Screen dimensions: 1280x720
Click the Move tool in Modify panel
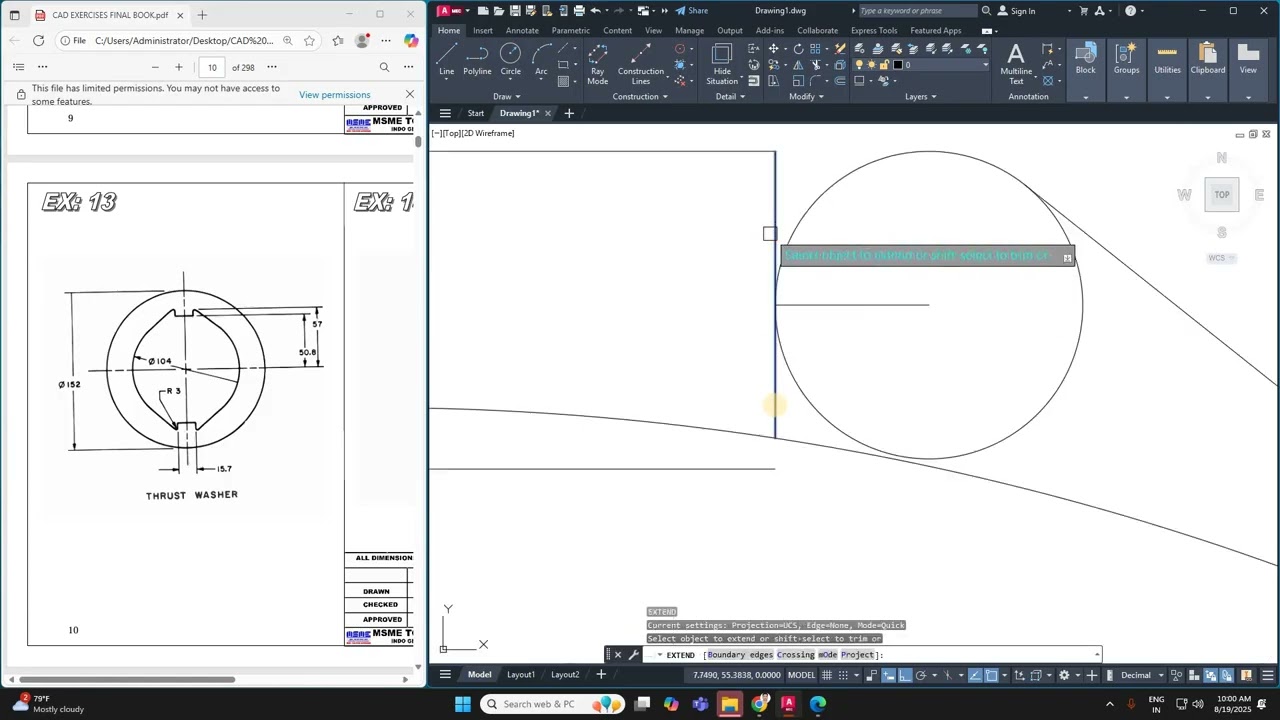pyautogui.click(x=773, y=48)
